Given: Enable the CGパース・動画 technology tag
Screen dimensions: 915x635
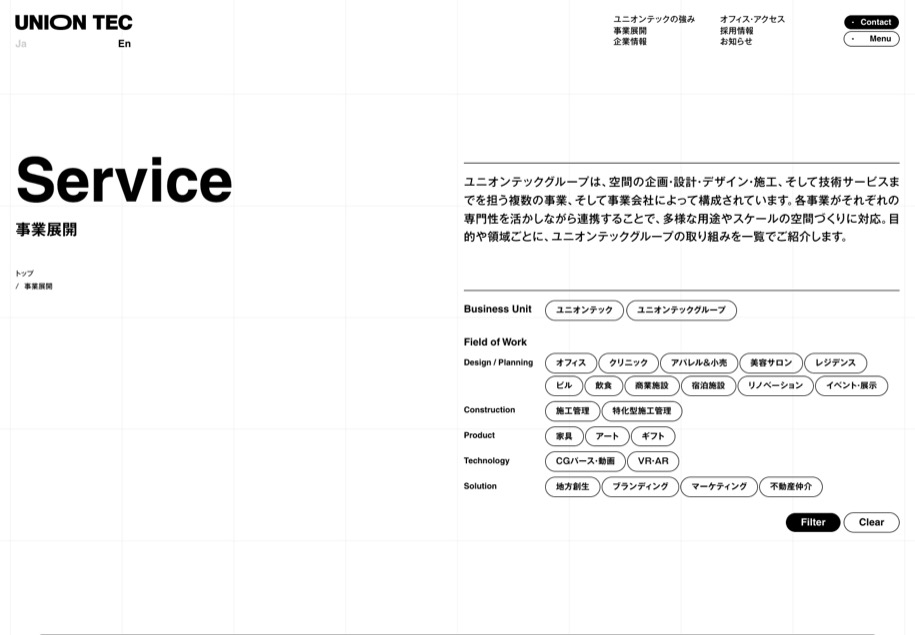Looking at the screenshot, I should point(585,461).
